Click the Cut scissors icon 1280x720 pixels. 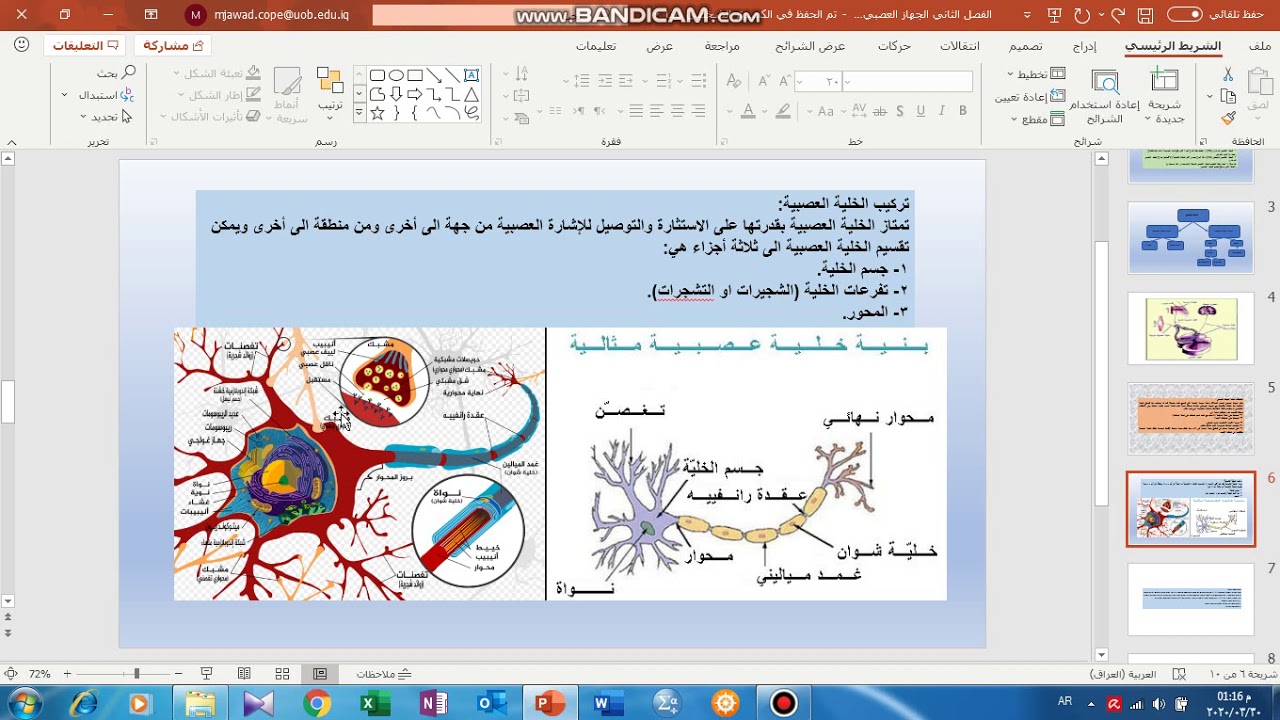(x=1228, y=76)
